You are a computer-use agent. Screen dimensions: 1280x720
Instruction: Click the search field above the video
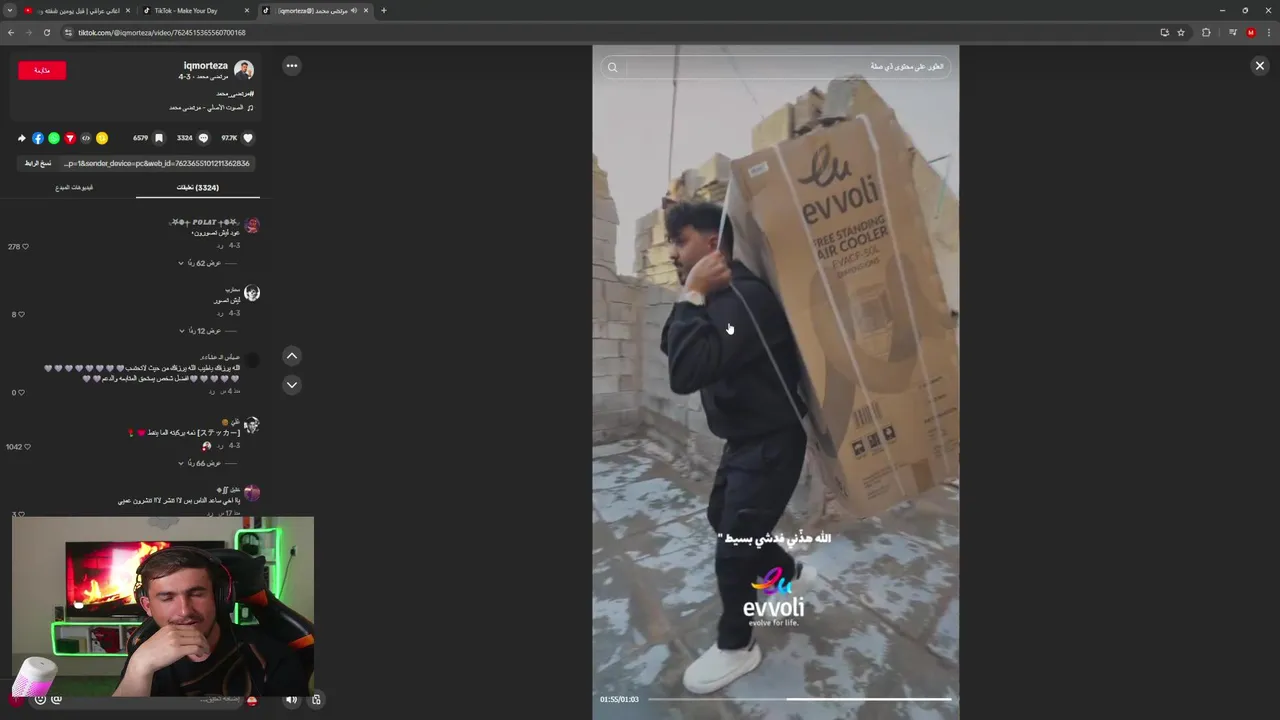coord(776,67)
